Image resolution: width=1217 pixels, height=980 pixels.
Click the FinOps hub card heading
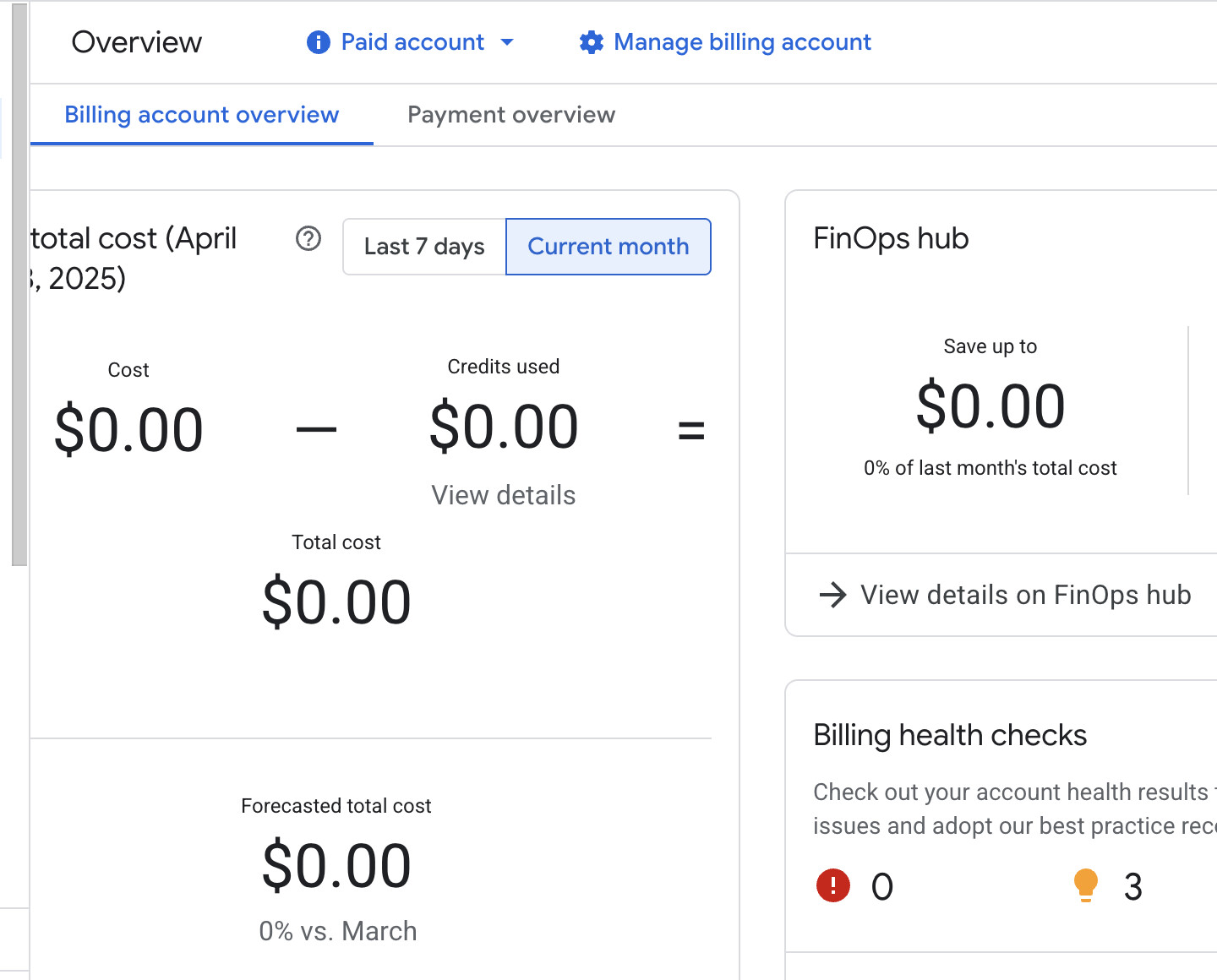(x=891, y=238)
